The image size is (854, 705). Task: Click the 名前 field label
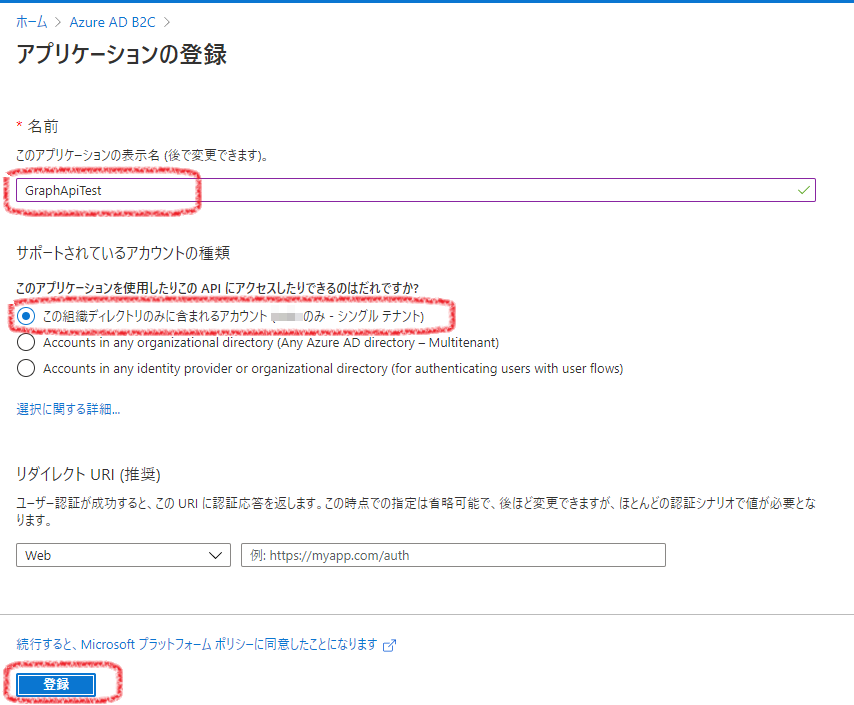[43, 126]
